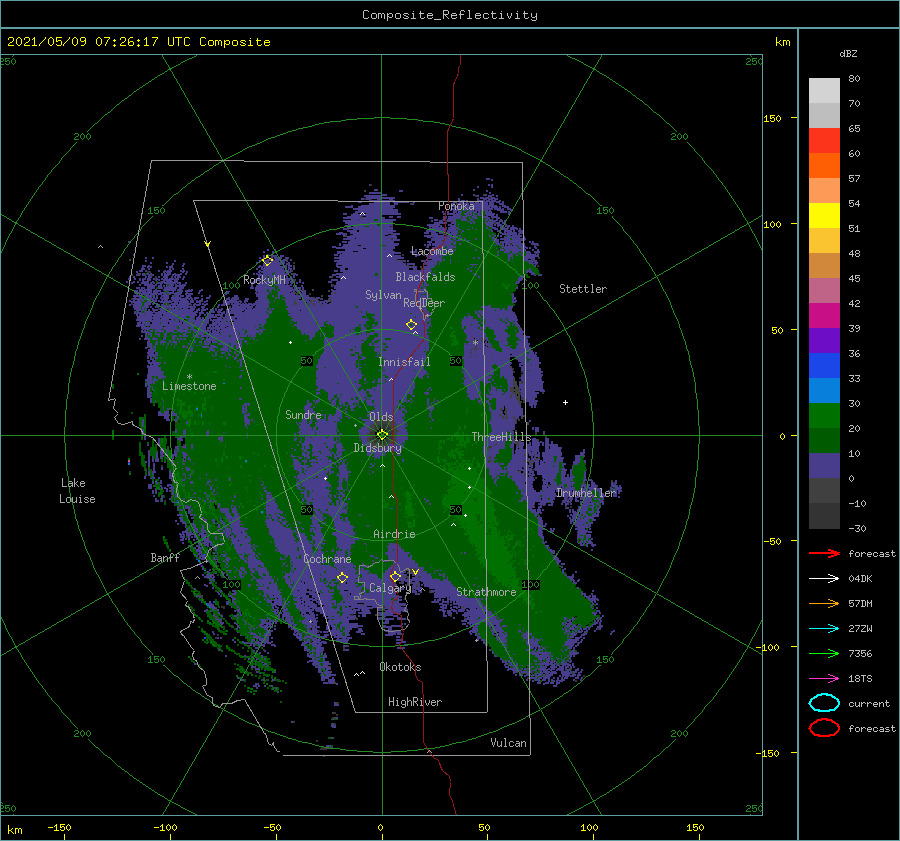This screenshot has width=900, height=841.
Task: Click the yellow marker near RockyMH
Action: 267,261
